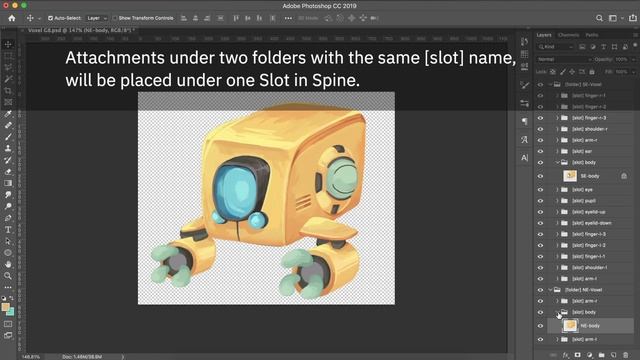Create new fill or adjustment layer
Screen dimensions: 640x360
(589, 355)
